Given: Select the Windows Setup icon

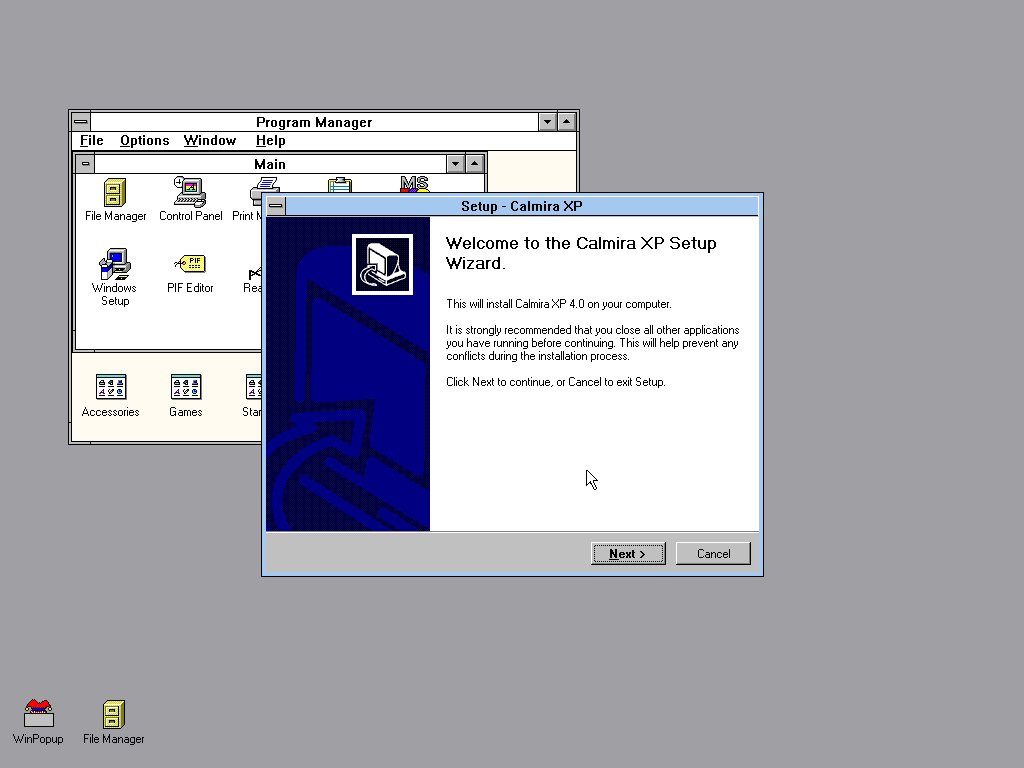Looking at the screenshot, I should (x=115, y=266).
